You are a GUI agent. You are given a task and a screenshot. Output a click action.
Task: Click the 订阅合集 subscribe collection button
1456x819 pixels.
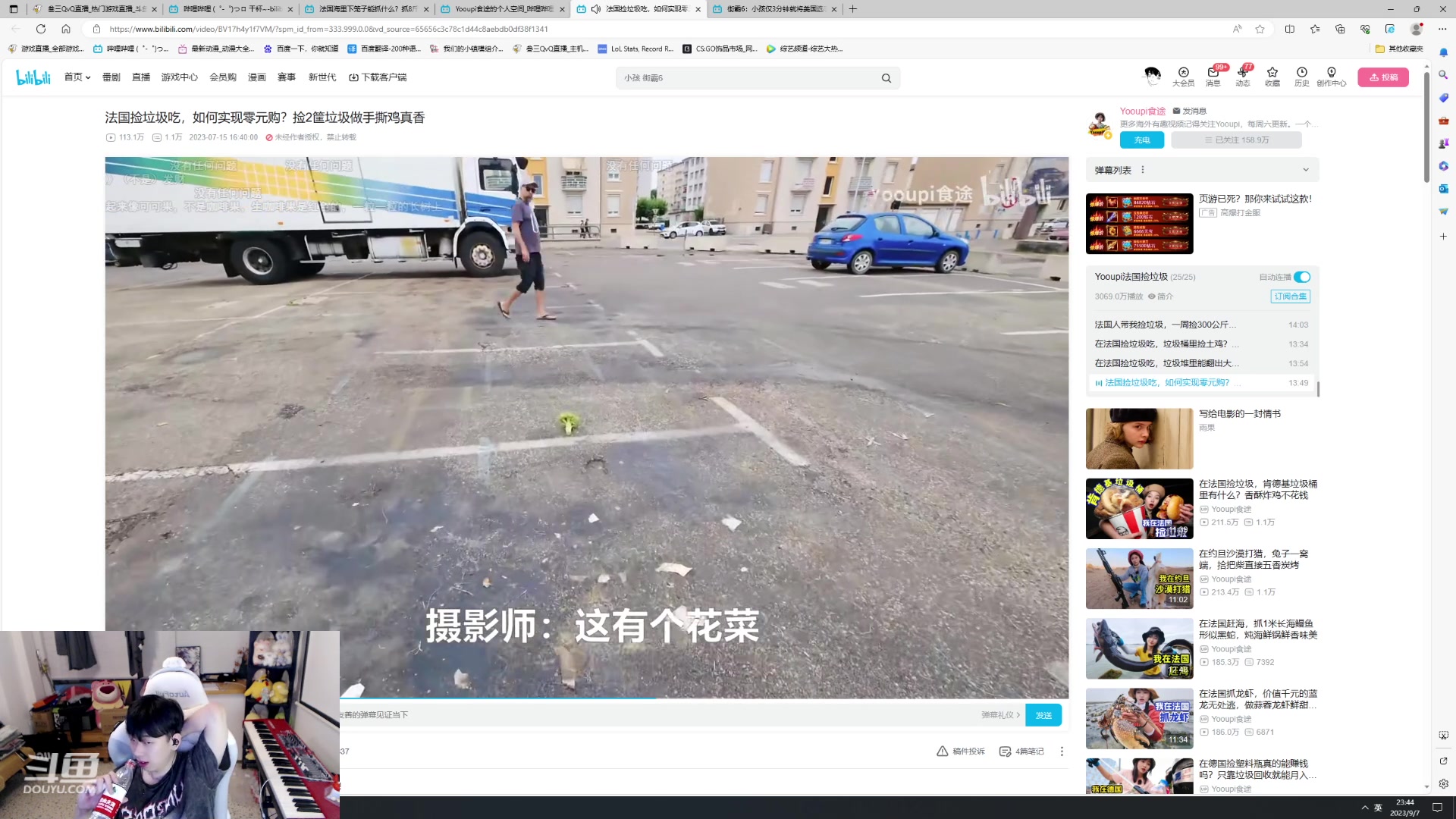(x=1290, y=296)
